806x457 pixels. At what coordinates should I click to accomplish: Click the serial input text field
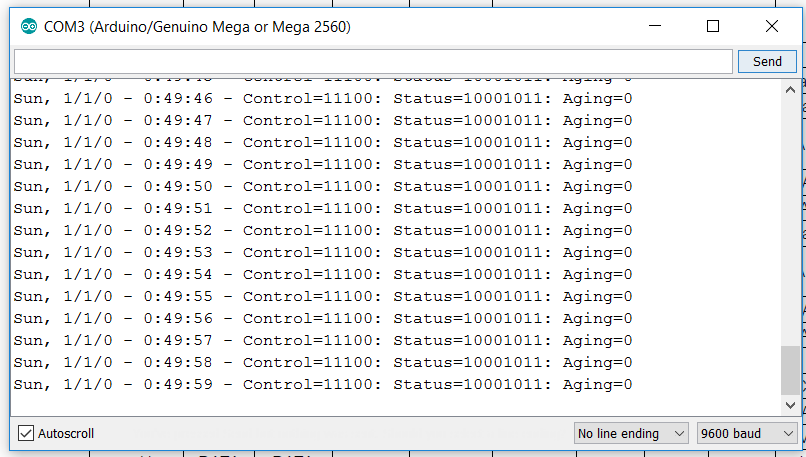pyautogui.click(x=373, y=62)
